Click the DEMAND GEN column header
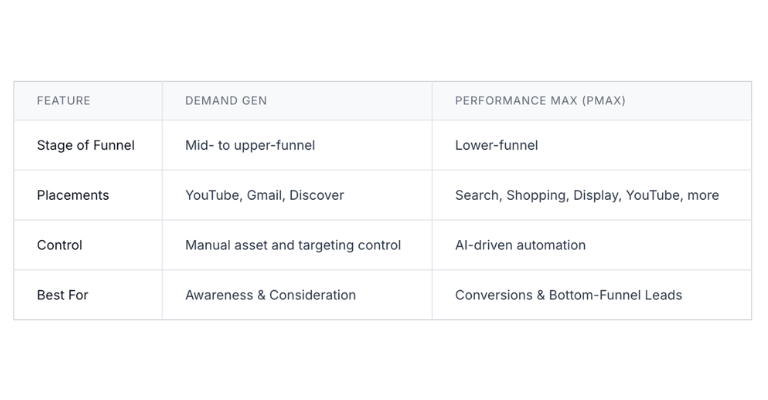This screenshot has width=768, height=400. click(226, 101)
